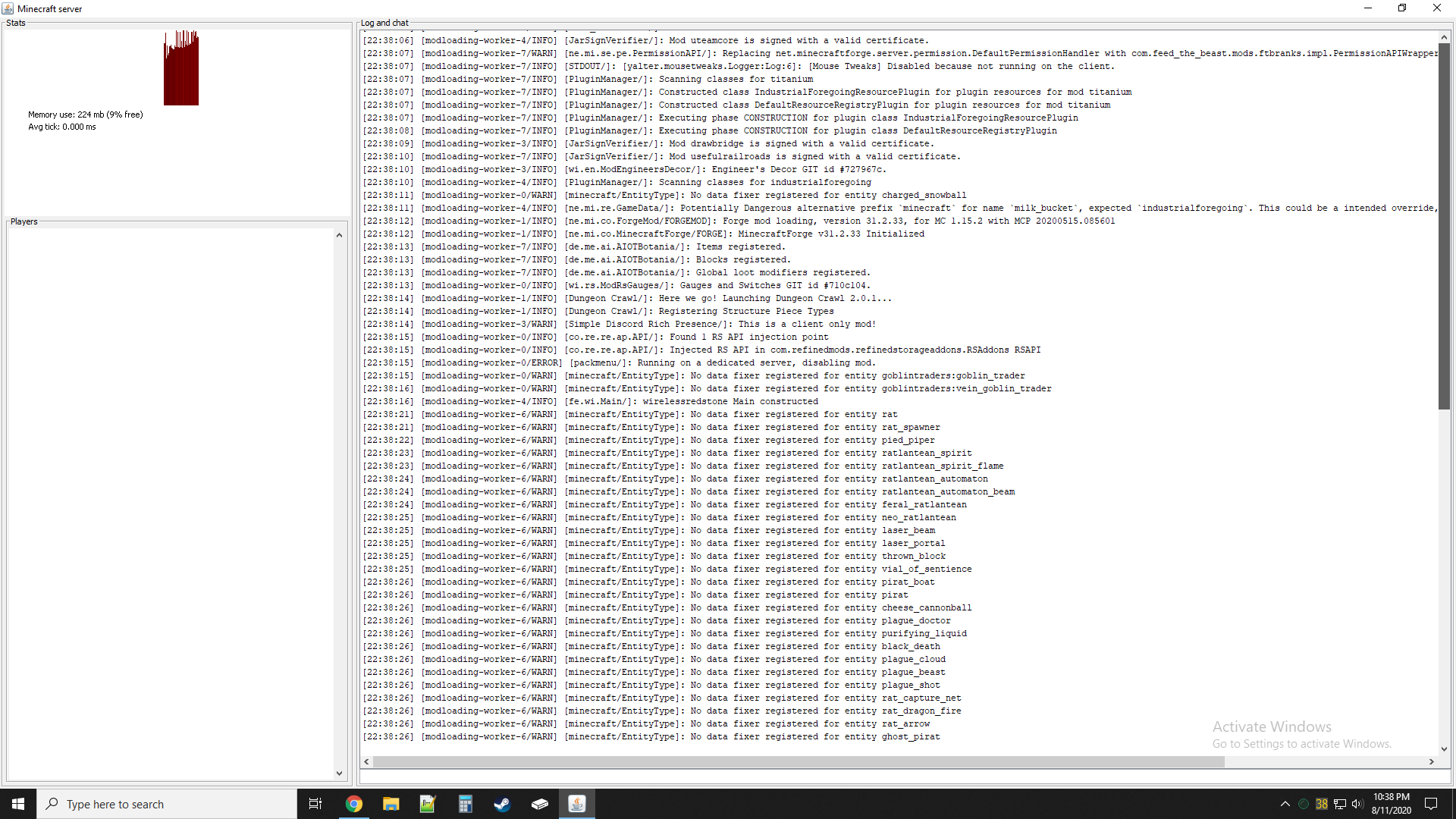Screen dimensions: 1456x819
Task: Open the Windows Start menu
Action: click(x=18, y=804)
